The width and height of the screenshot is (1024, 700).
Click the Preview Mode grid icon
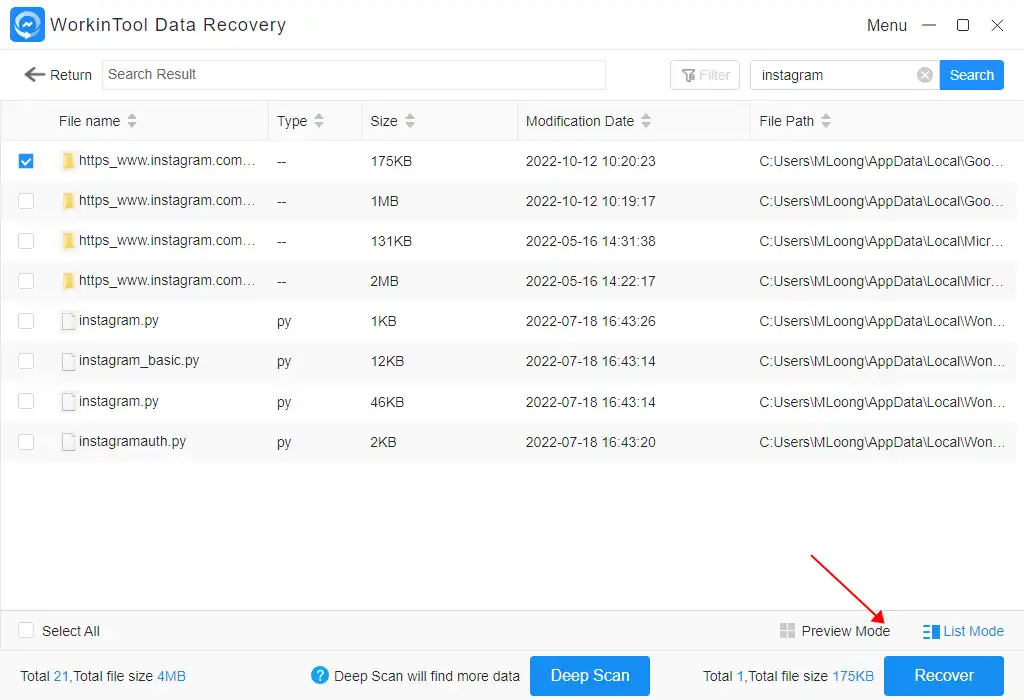(787, 631)
